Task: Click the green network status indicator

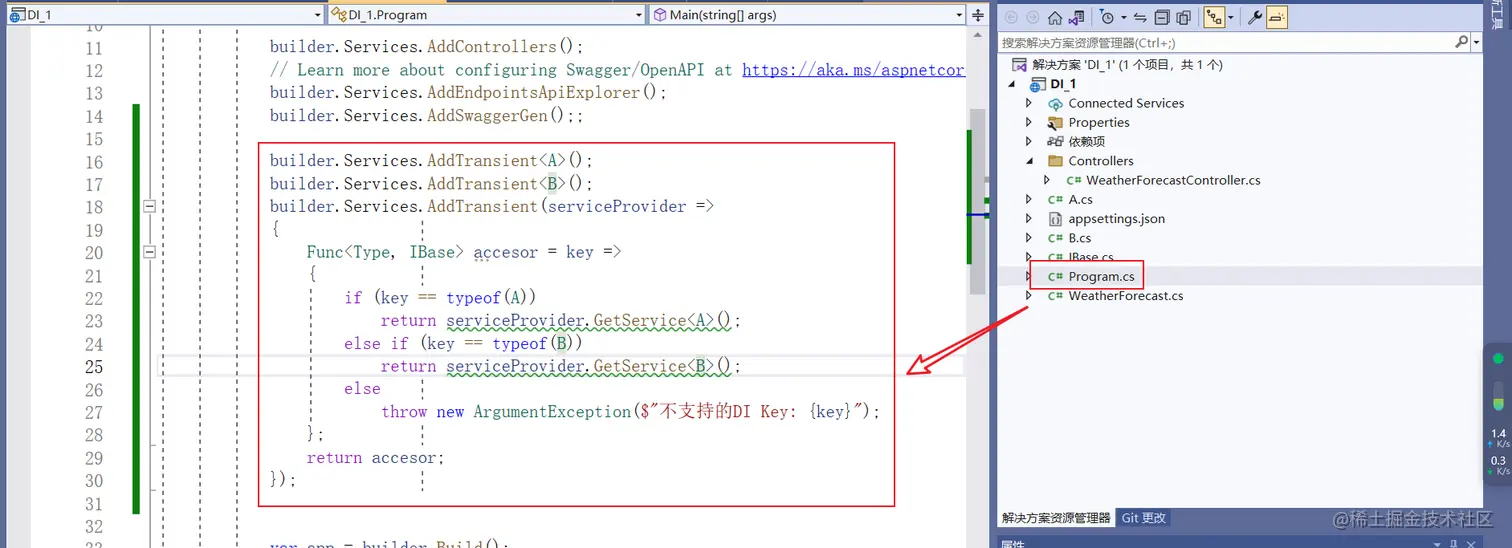Action: click(x=1498, y=358)
